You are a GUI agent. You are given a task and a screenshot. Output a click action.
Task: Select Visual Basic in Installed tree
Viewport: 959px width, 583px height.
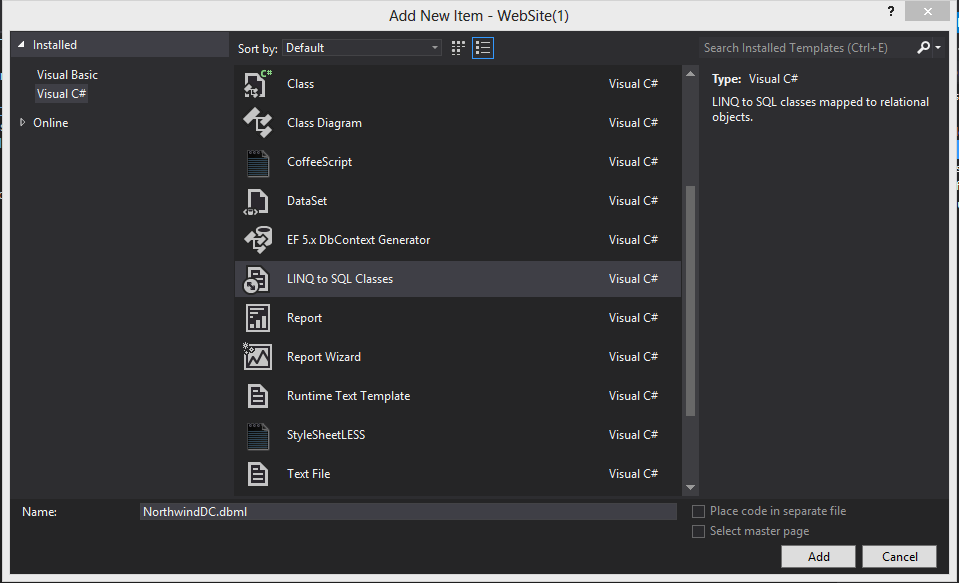pos(67,75)
